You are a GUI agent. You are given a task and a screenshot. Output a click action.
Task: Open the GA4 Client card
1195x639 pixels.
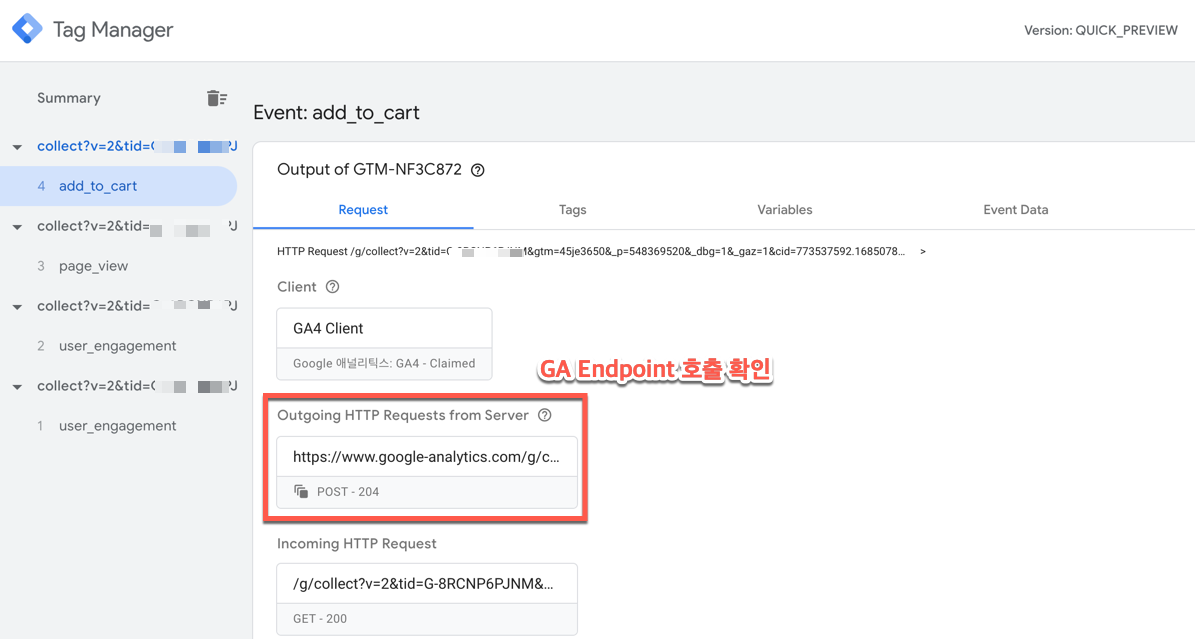click(x=384, y=344)
